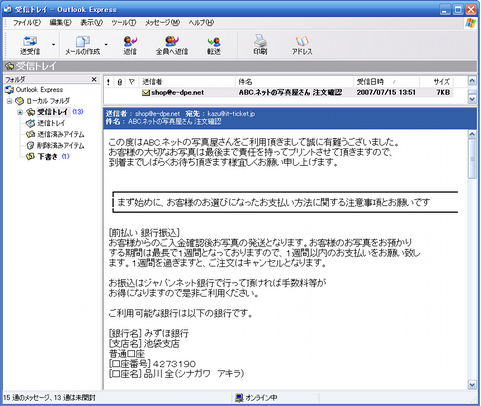This screenshot has height=406, width=481.
Task: Open the Create Mail dropdown arrow
Action: point(106,44)
